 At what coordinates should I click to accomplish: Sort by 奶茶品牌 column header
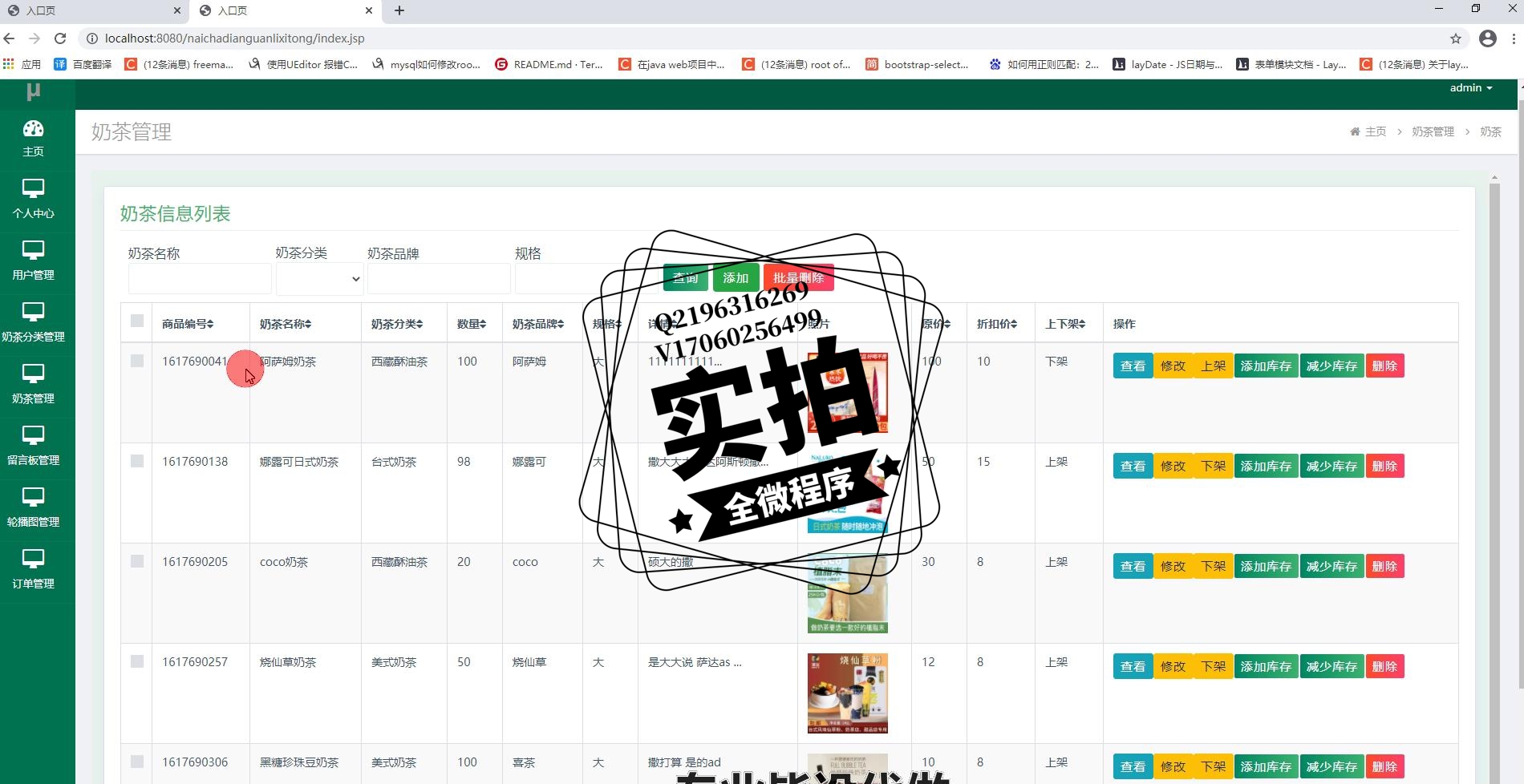click(538, 324)
